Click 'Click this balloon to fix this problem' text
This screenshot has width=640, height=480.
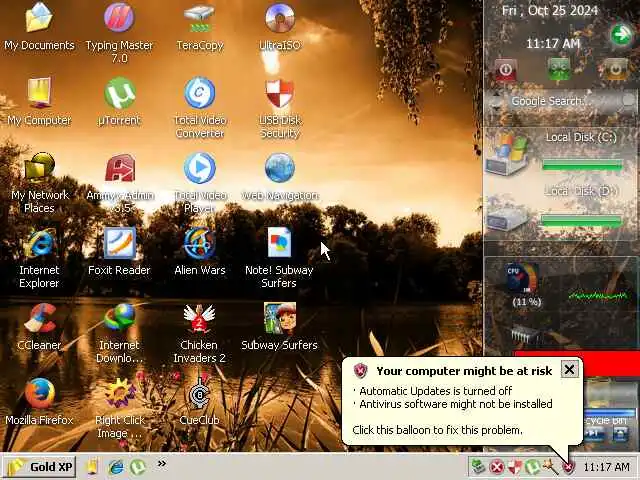click(437, 430)
